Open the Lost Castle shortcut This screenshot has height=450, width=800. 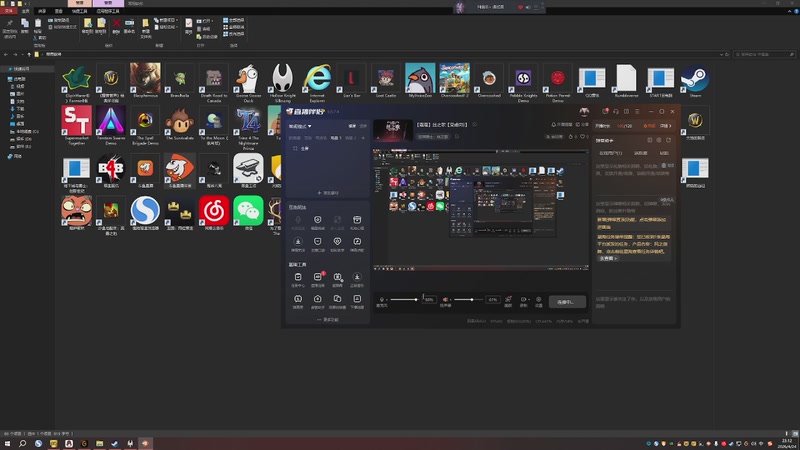(386, 81)
